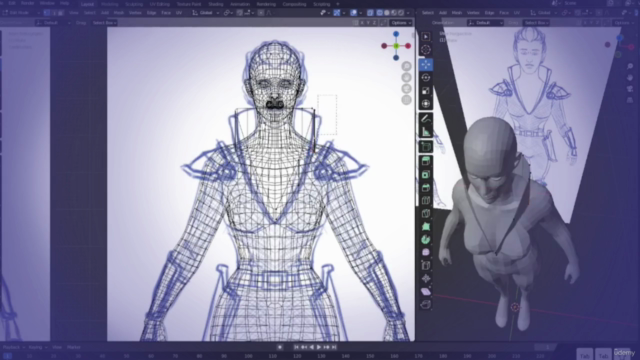Open Select Box dropdown in right viewport
This screenshot has height=360, width=640.
click(x=536, y=23)
